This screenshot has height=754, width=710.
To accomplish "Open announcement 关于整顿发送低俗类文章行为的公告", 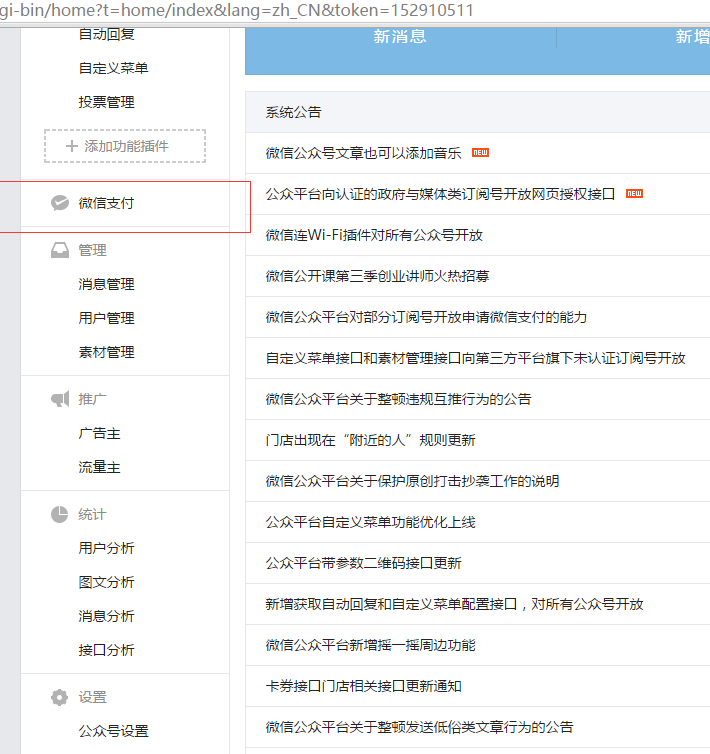I will [x=419, y=727].
